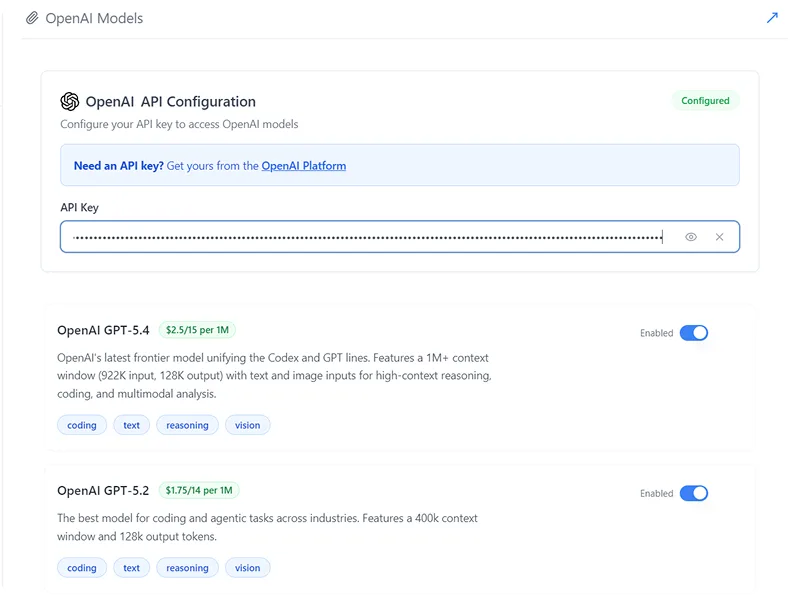Screen dimensions: 800x600
Task: Reveal the API key with the eye icon
Action: (x=691, y=237)
